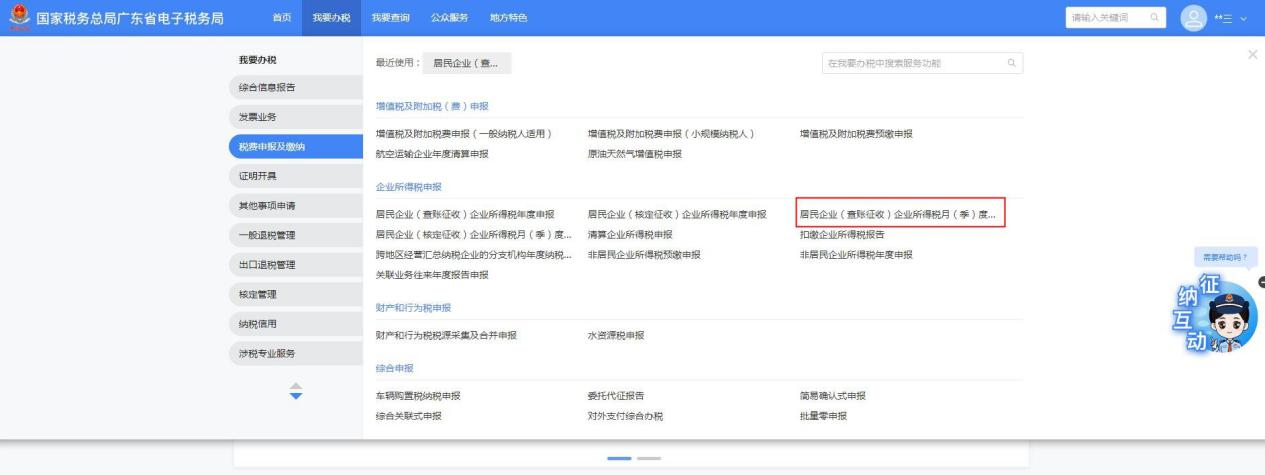
Task: Click the 在我要办税中搜索服务功能 search field
Action: [910, 64]
